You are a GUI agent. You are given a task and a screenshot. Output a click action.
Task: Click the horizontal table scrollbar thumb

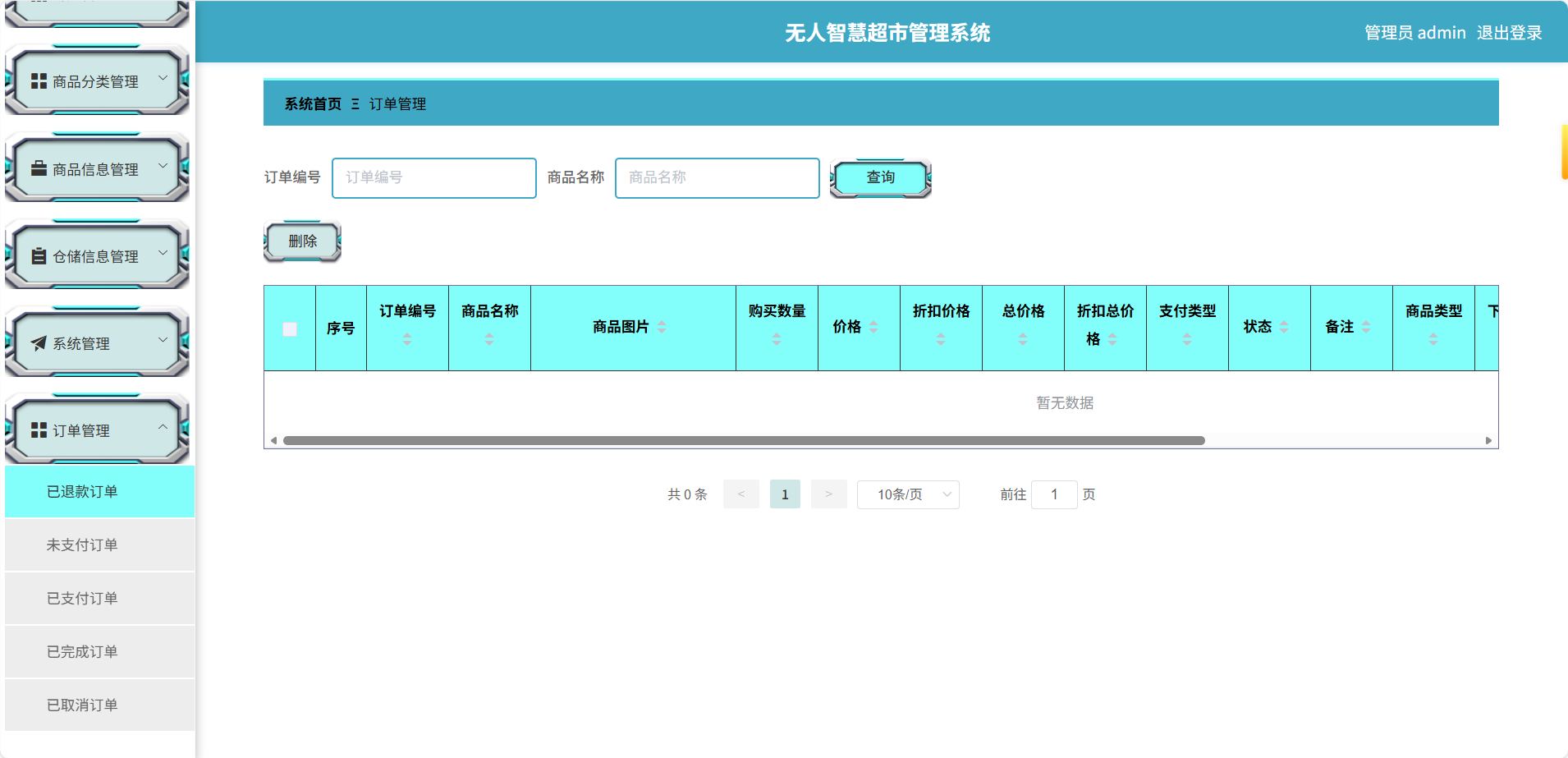click(744, 441)
